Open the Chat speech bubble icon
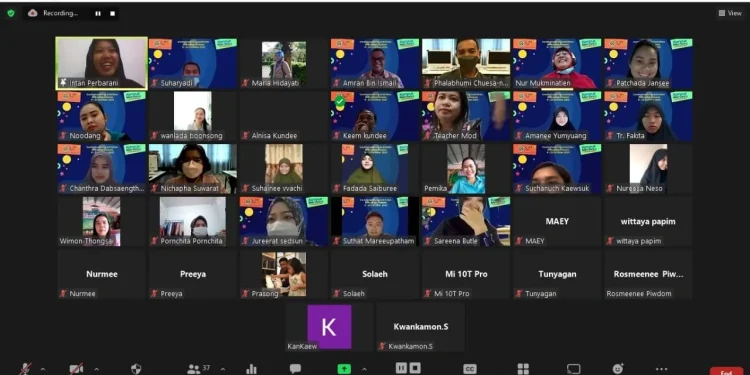The height and width of the screenshot is (375, 750). (x=295, y=368)
